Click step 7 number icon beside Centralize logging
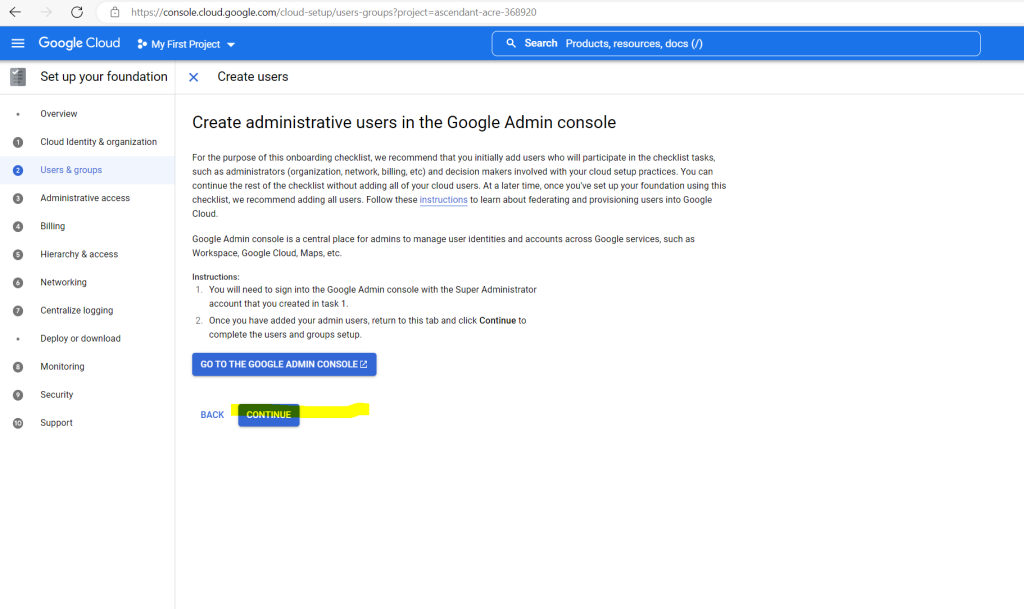1024x609 pixels. pyautogui.click(x=18, y=311)
